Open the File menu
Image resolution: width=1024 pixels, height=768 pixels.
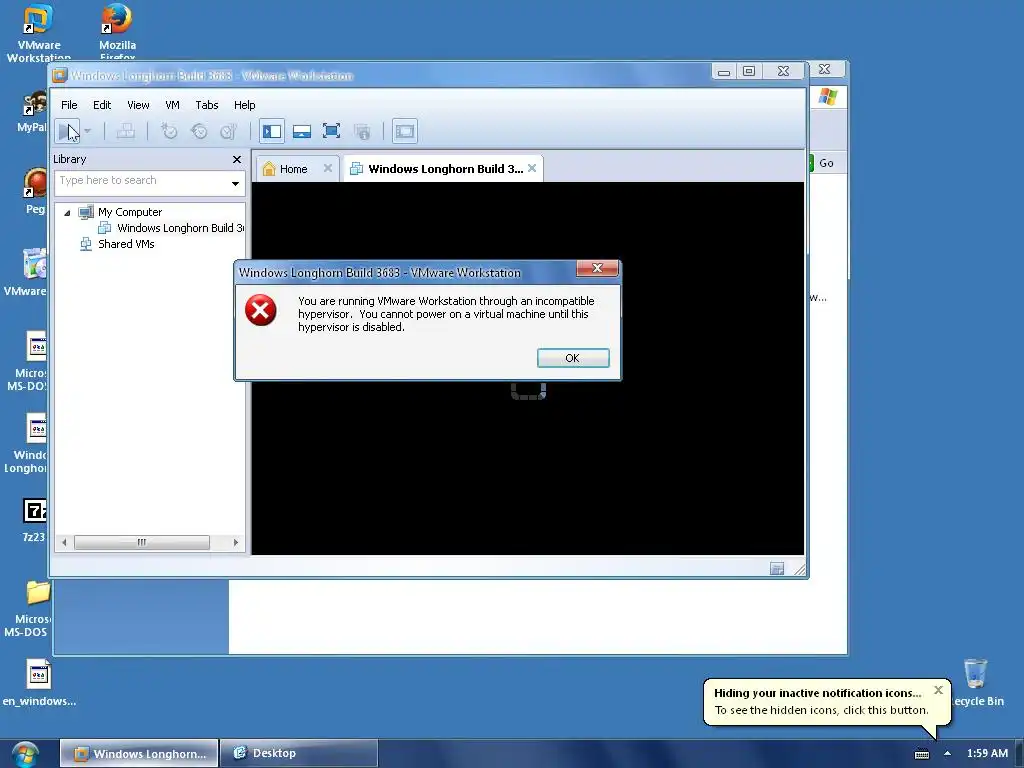69,105
